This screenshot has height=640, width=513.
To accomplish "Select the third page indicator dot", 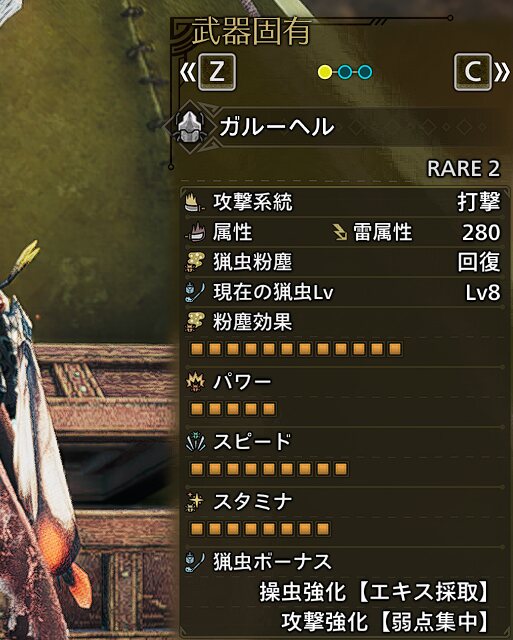I will (365, 72).
